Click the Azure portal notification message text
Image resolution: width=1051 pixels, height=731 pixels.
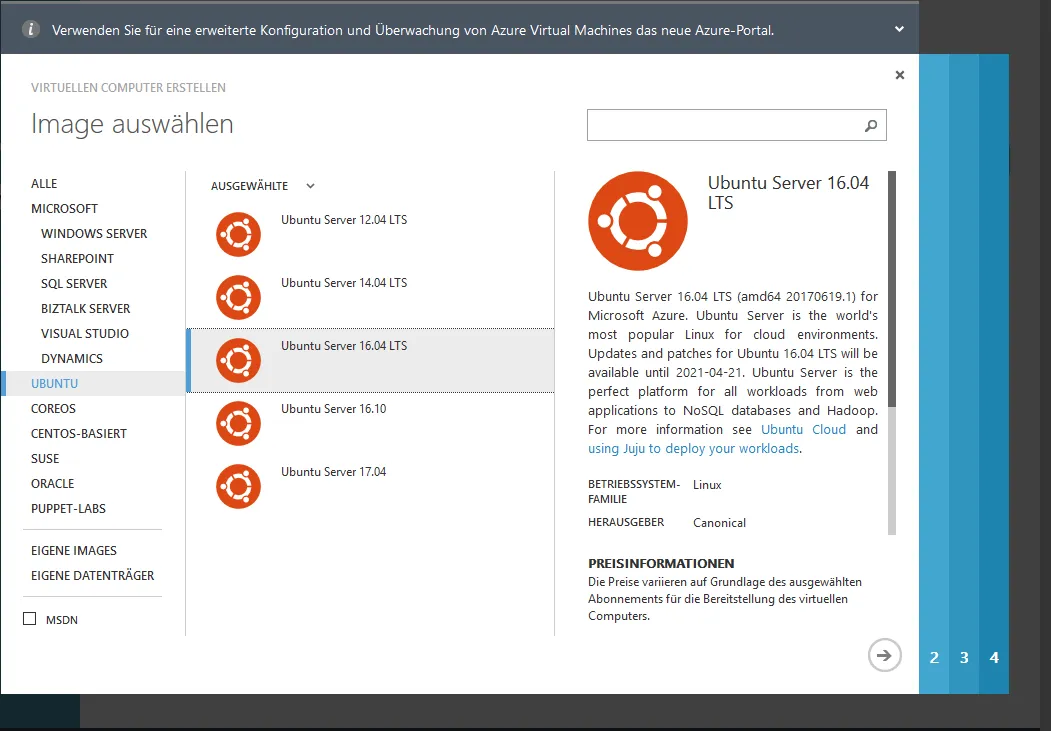(413, 30)
